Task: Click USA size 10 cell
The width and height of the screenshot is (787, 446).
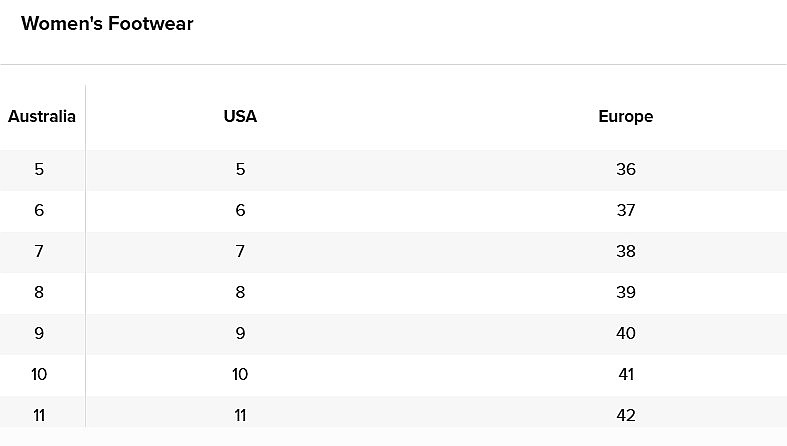Action: tap(240, 375)
